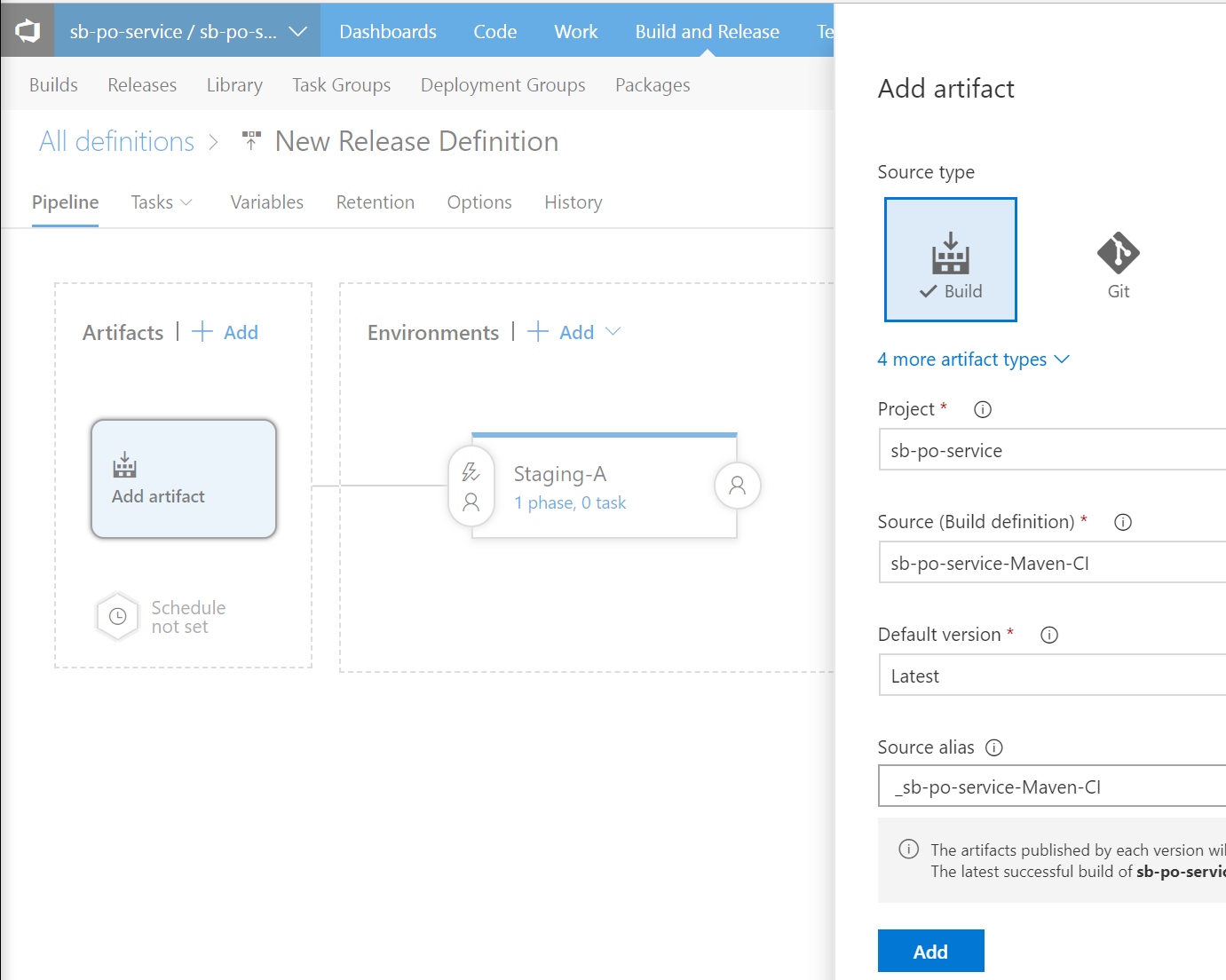Show info for Source (Build definition)
This screenshot has height=980, width=1226.
pos(1123,522)
